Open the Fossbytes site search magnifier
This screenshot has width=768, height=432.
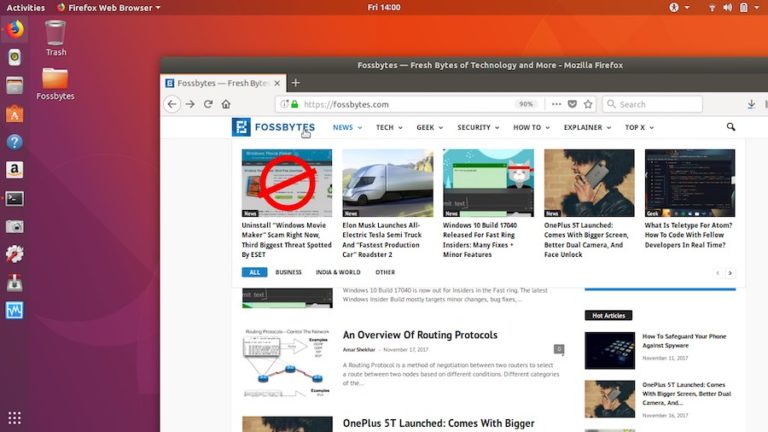pyautogui.click(x=731, y=127)
